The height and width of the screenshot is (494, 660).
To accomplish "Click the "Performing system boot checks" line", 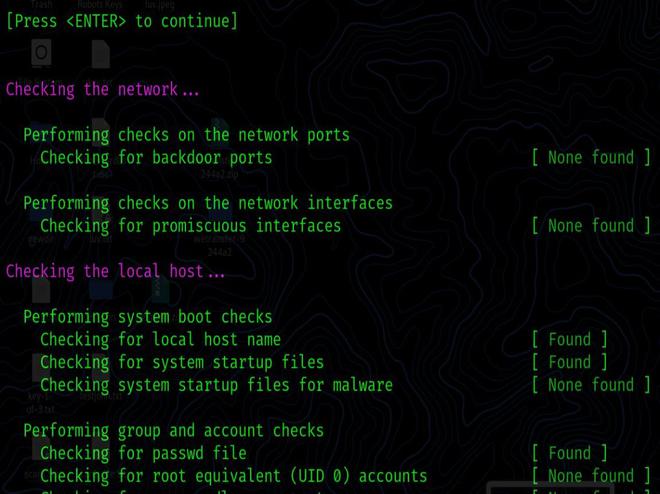I will tap(148, 317).
